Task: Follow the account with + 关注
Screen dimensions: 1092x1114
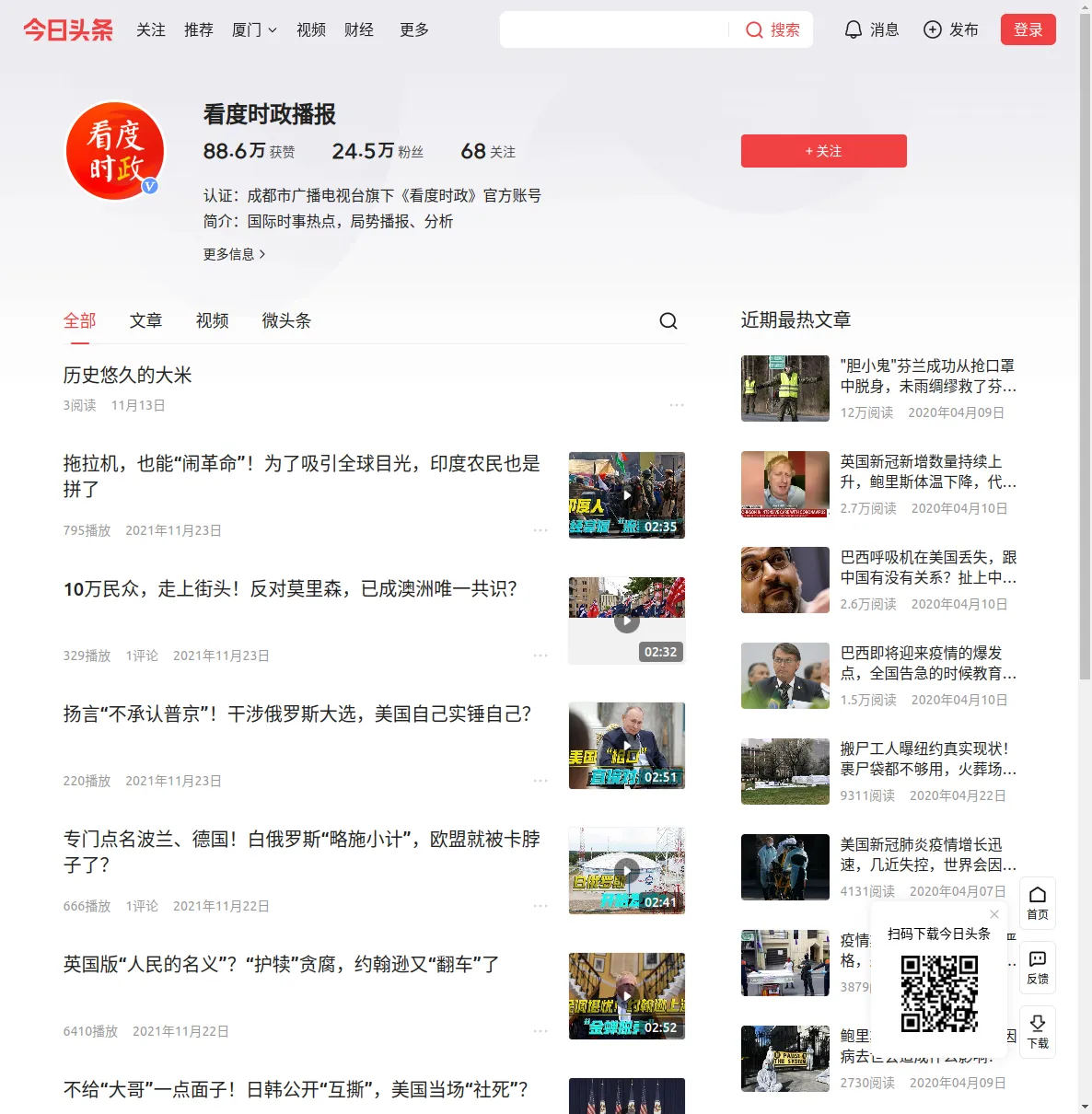Action: (x=824, y=151)
